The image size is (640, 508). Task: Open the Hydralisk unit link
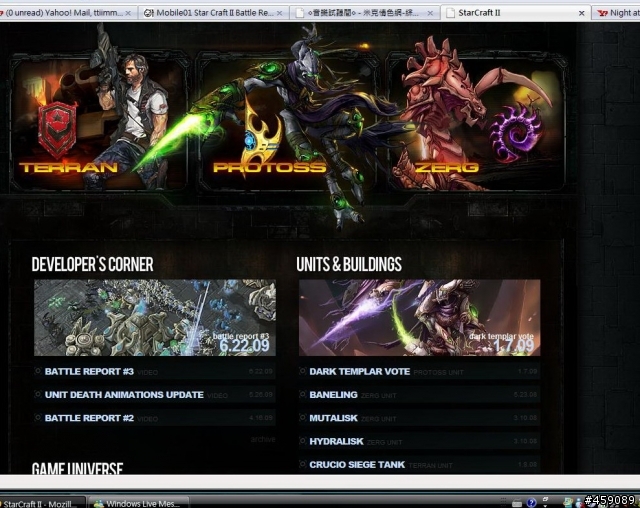336,441
